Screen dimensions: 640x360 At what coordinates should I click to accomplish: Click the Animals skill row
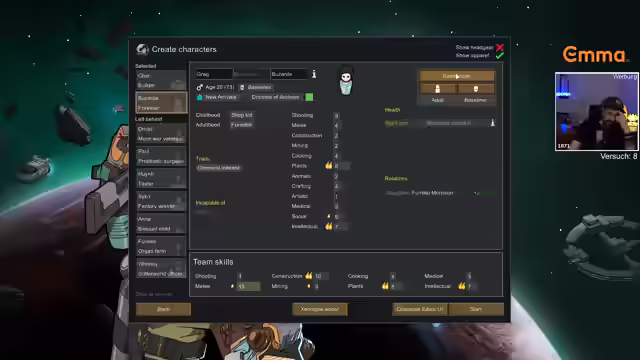pyautogui.click(x=320, y=176)
